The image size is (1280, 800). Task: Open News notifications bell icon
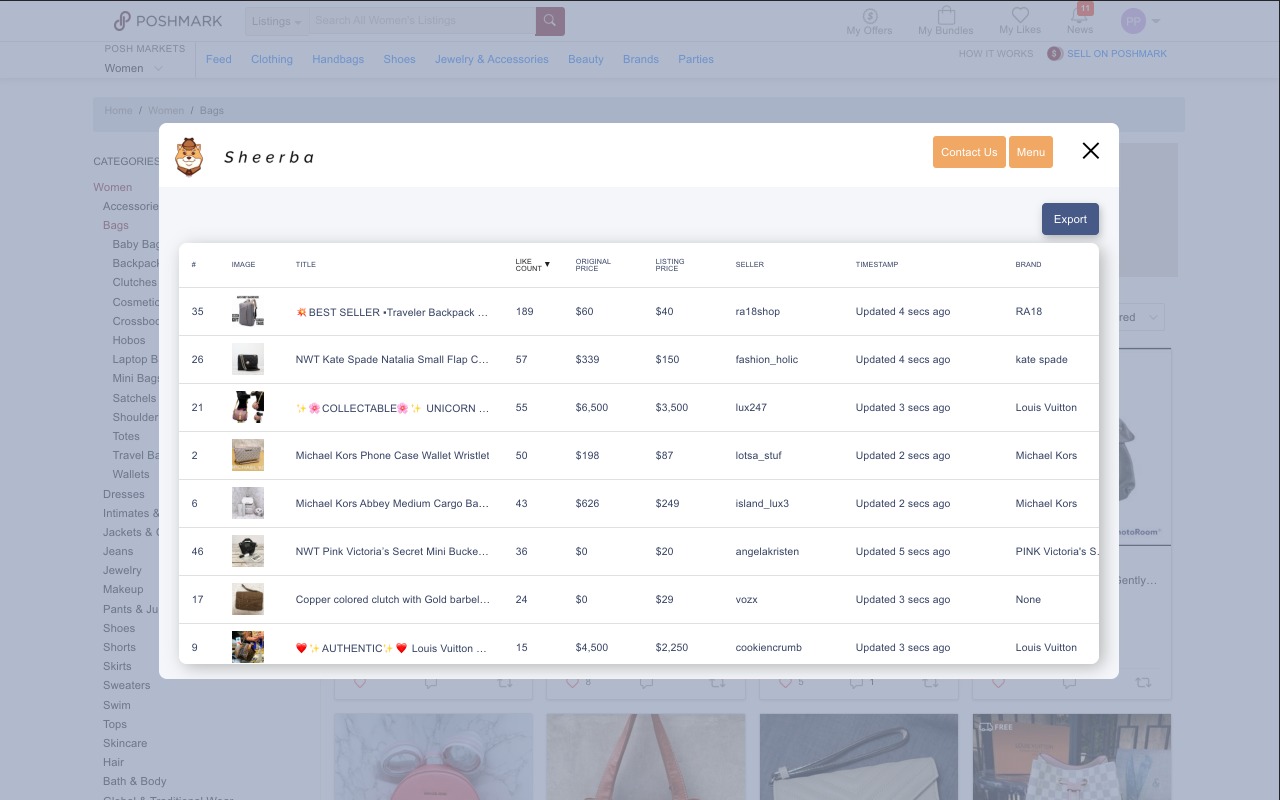[x=1079, y=17]
